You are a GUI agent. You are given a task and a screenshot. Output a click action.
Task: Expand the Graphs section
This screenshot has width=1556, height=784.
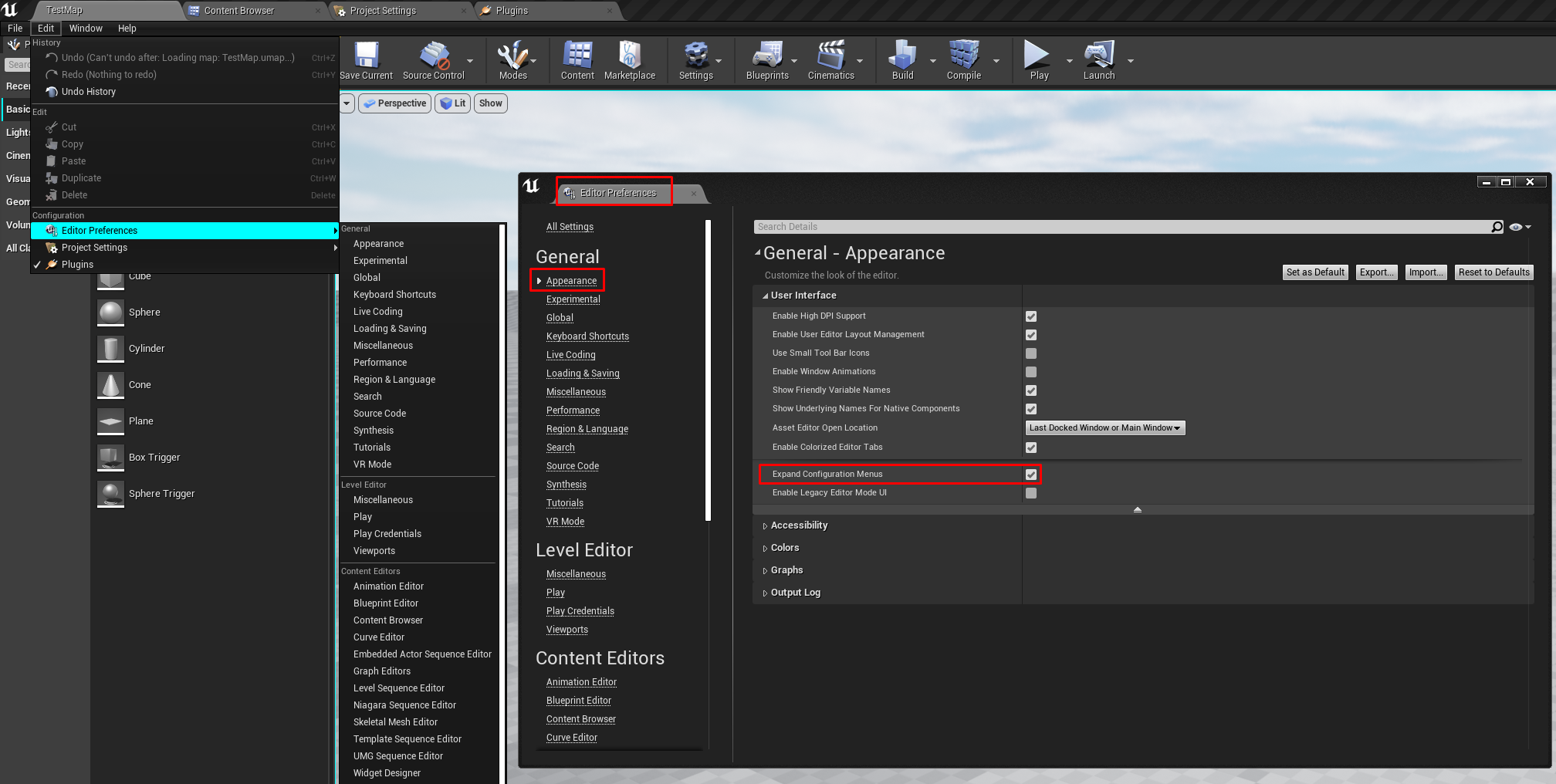(765, 571)
